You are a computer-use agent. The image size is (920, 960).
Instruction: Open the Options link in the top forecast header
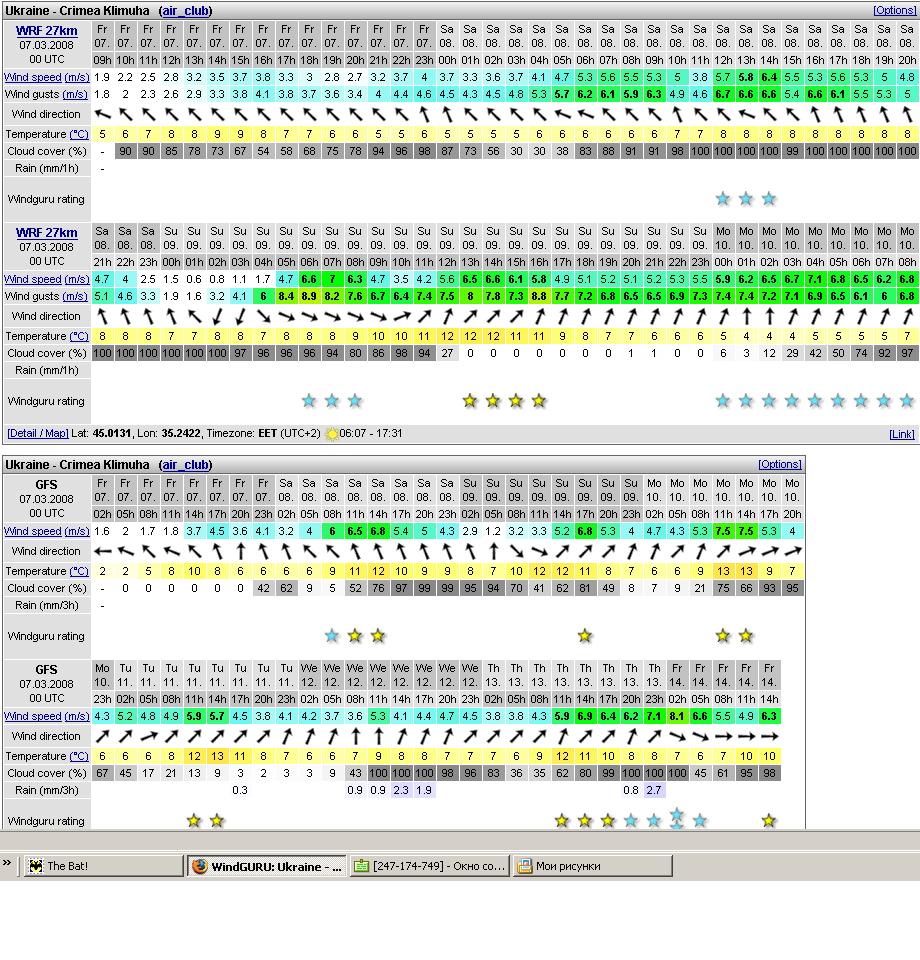[x=893, y=10]
